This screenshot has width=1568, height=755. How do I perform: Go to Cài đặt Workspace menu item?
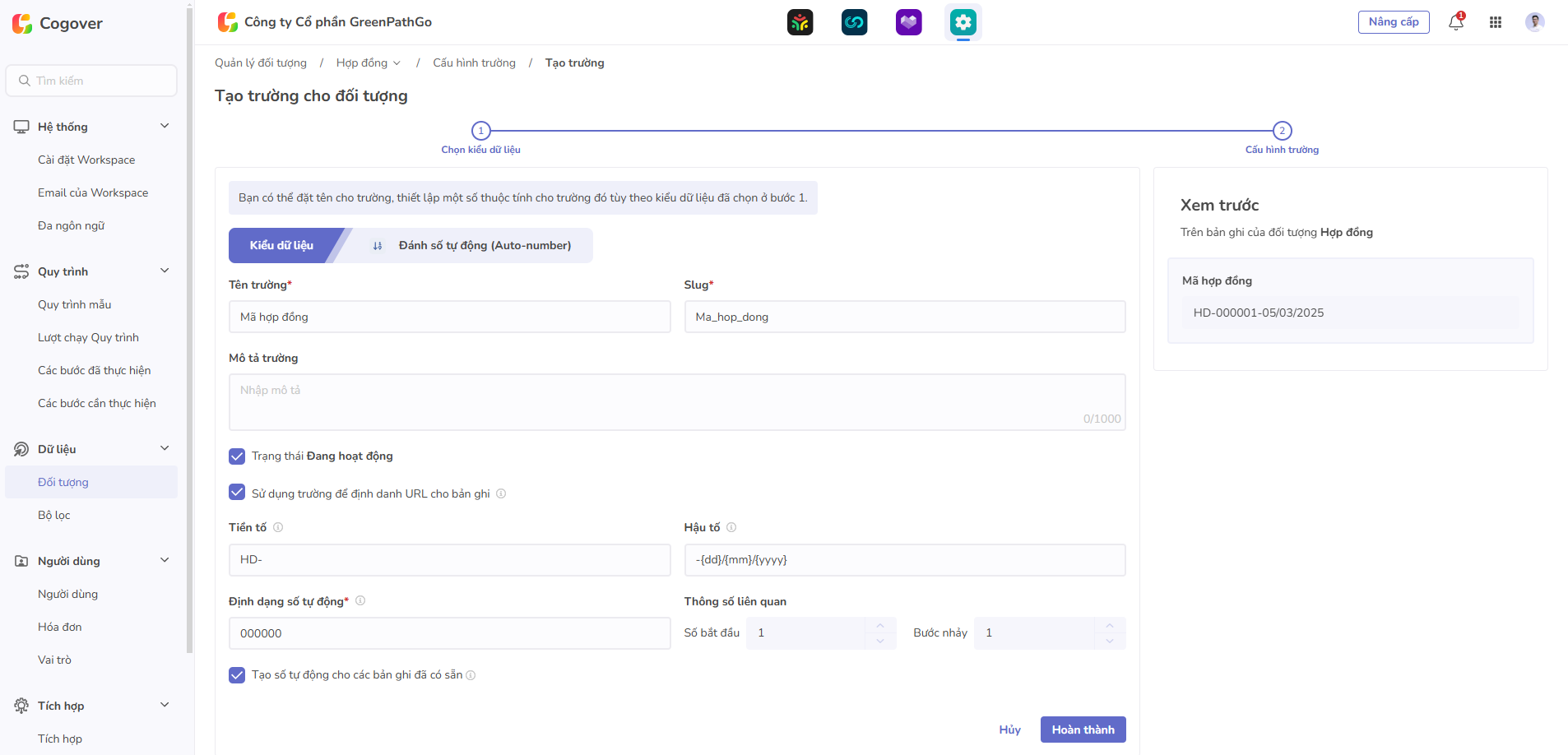[86, 160]
